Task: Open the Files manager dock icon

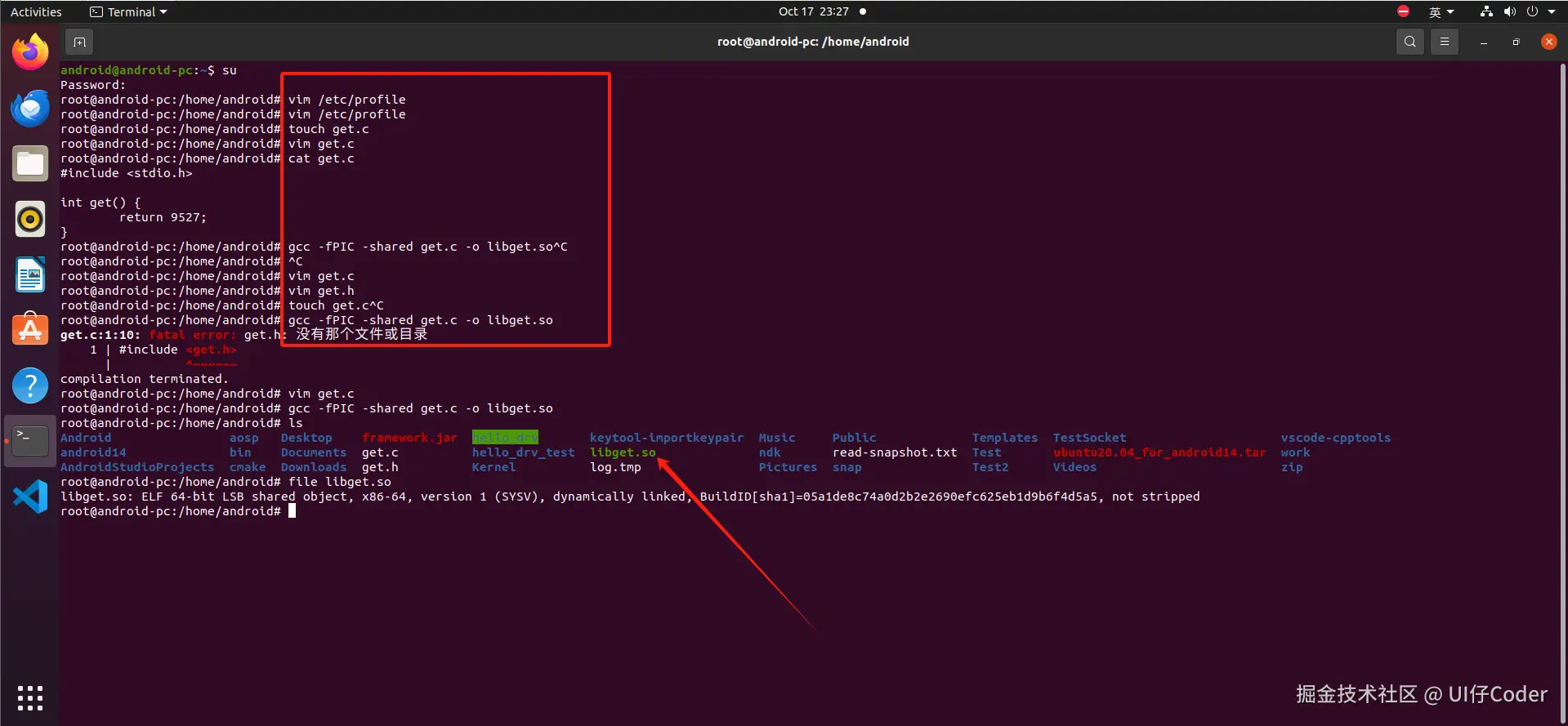Action: (x=30, y=163)
